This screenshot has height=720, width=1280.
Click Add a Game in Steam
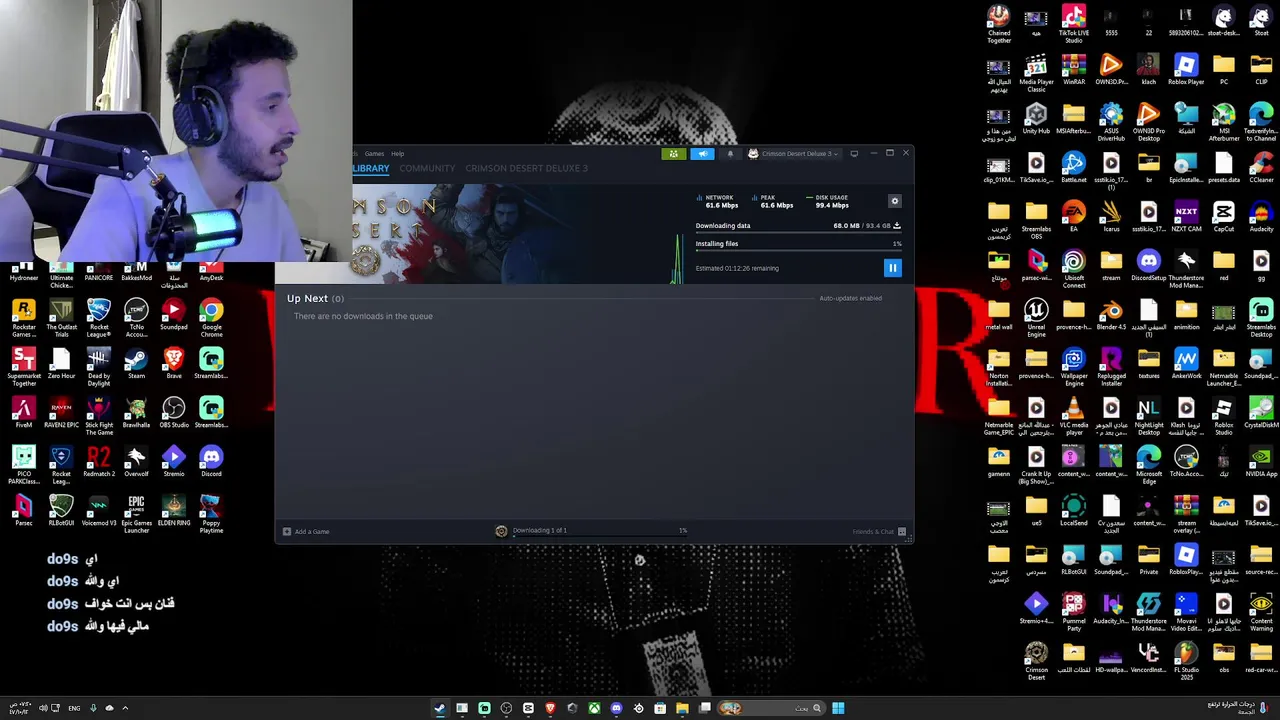tap(306, 531)
